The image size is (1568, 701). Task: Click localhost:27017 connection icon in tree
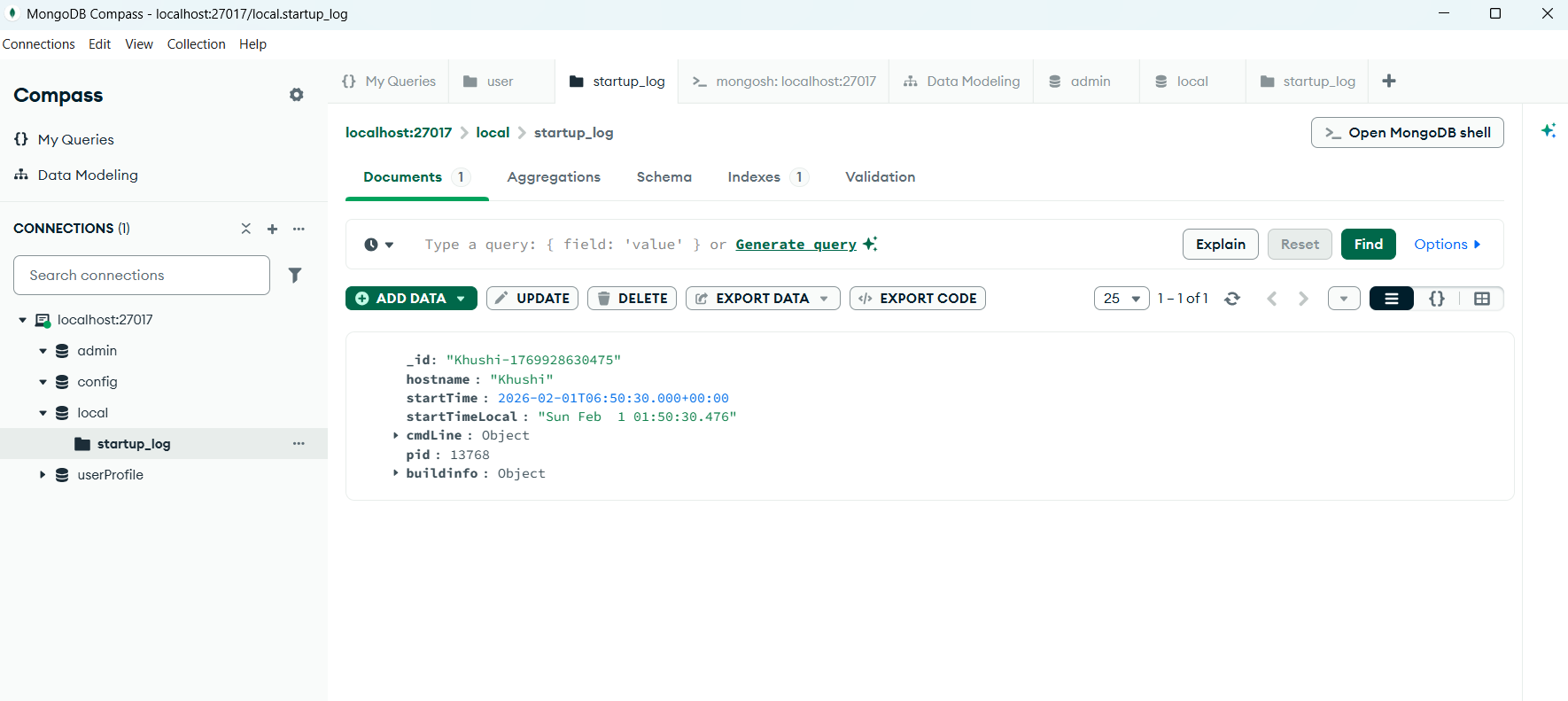coord(43,320)
